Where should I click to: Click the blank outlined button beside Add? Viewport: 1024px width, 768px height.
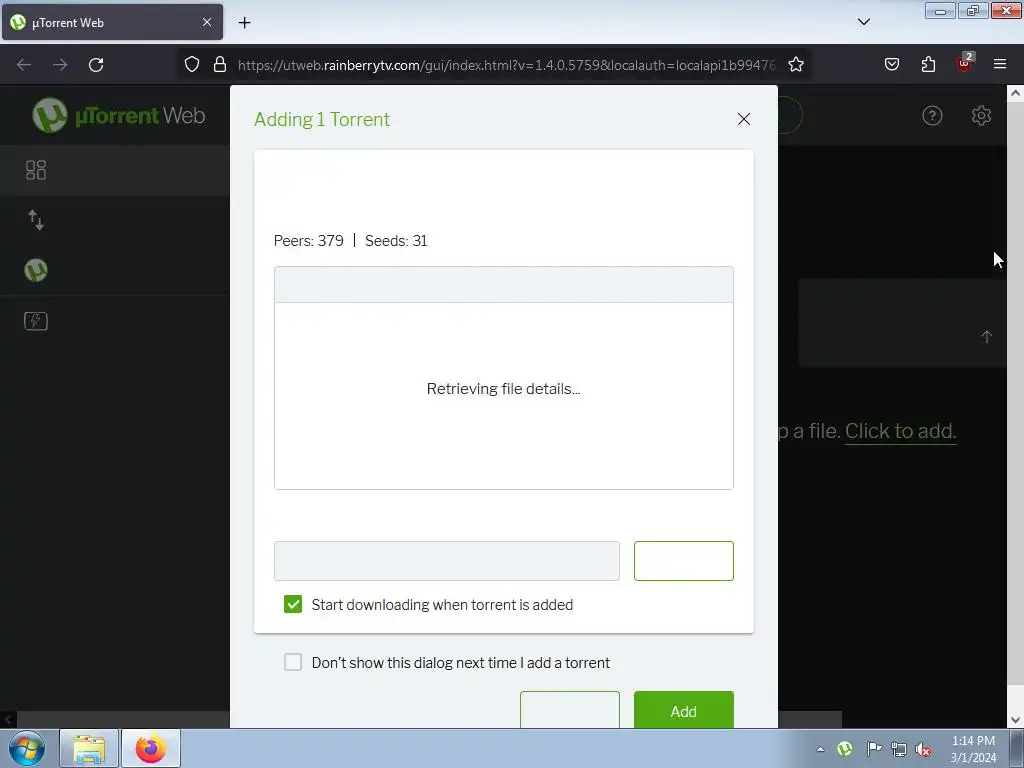[x=569, y=710]
